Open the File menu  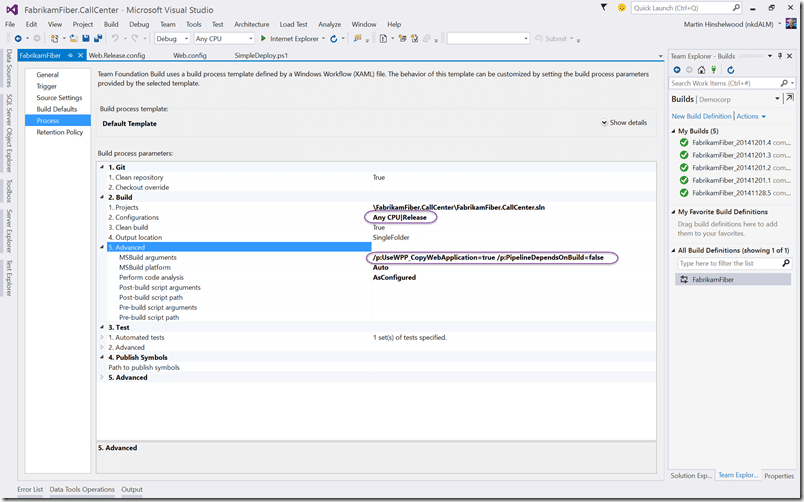[10, 24]
